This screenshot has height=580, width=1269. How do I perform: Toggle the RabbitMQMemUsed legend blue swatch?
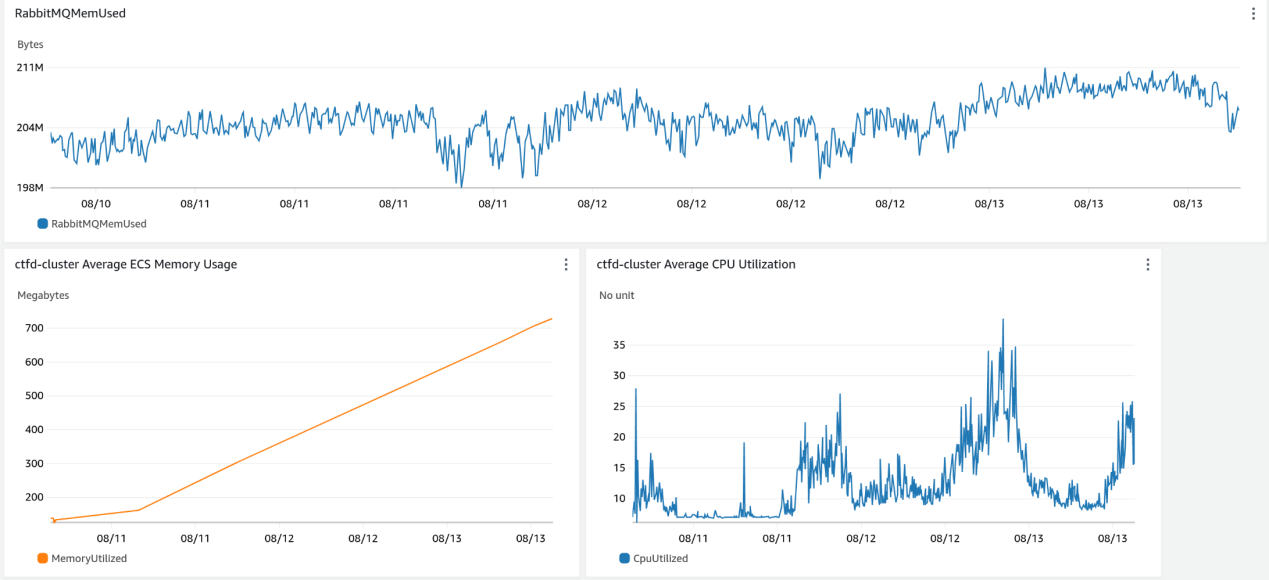(42, 224)
